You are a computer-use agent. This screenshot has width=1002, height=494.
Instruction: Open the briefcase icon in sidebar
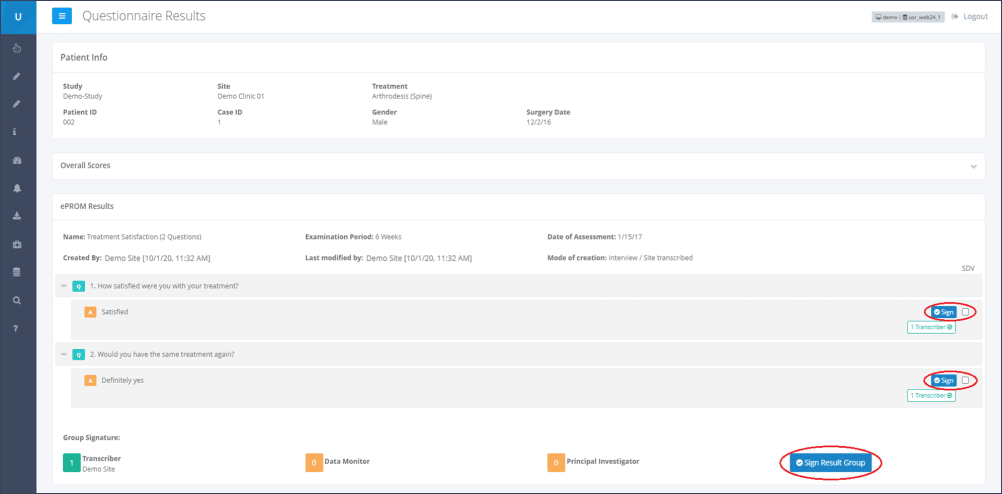pos(17,244)
